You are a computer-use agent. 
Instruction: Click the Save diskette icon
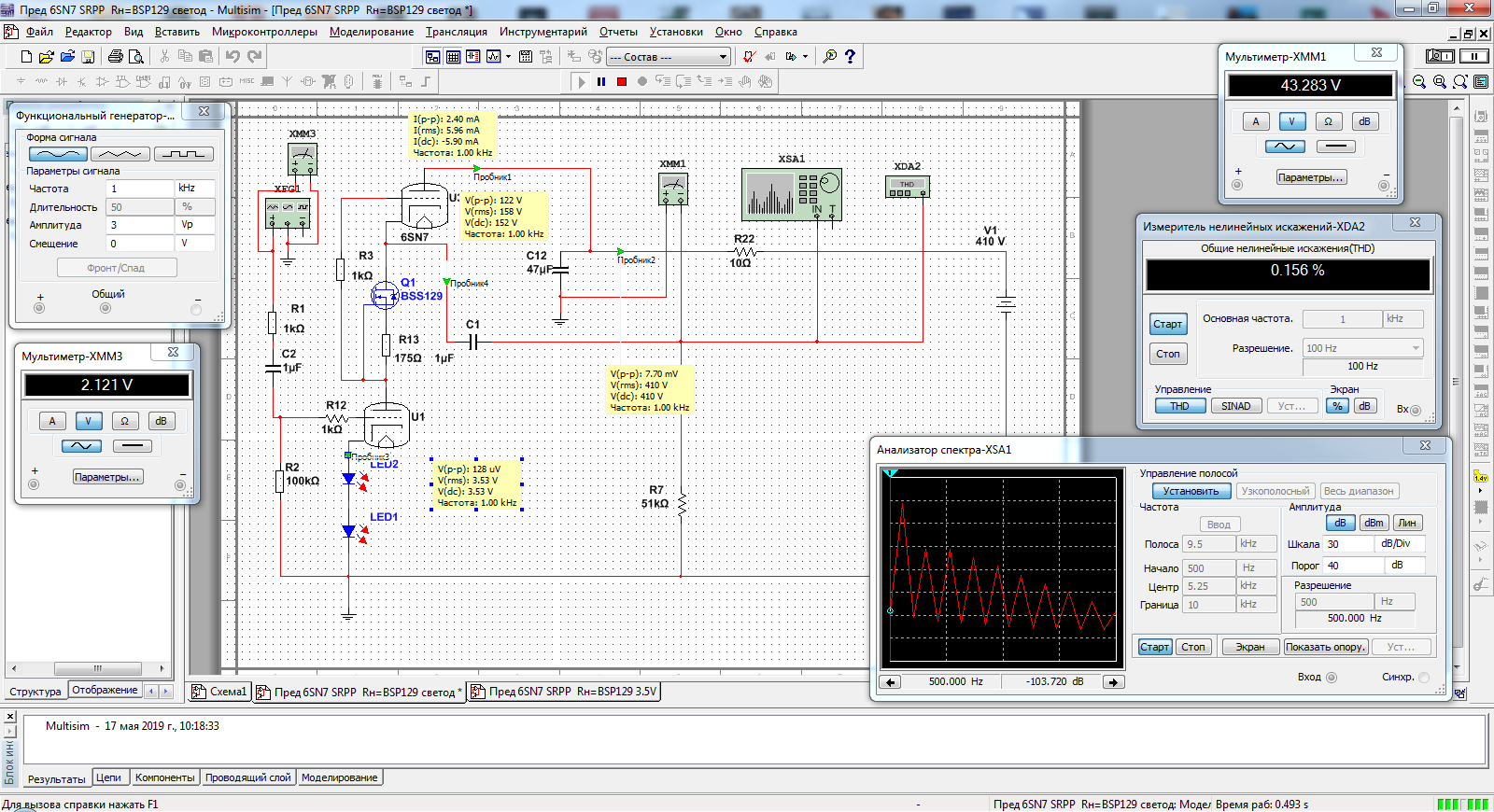(x=89, y=57)
